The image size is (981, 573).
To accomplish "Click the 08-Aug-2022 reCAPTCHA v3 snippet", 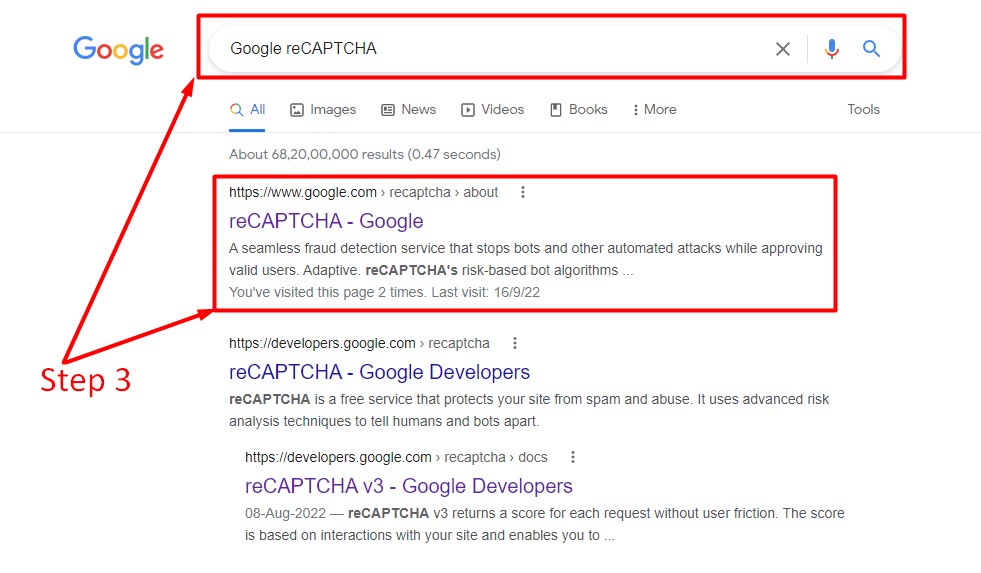I will coord(544,524).
